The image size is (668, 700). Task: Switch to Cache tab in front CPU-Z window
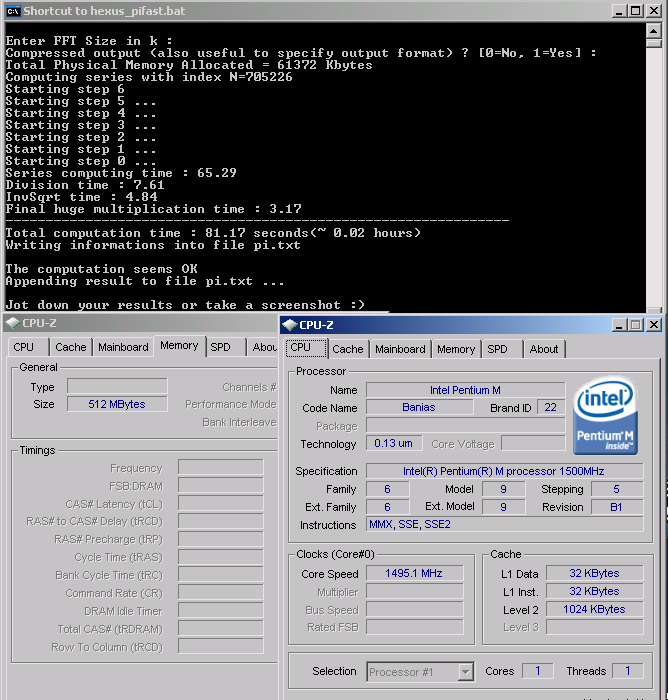tap(348, 349)
